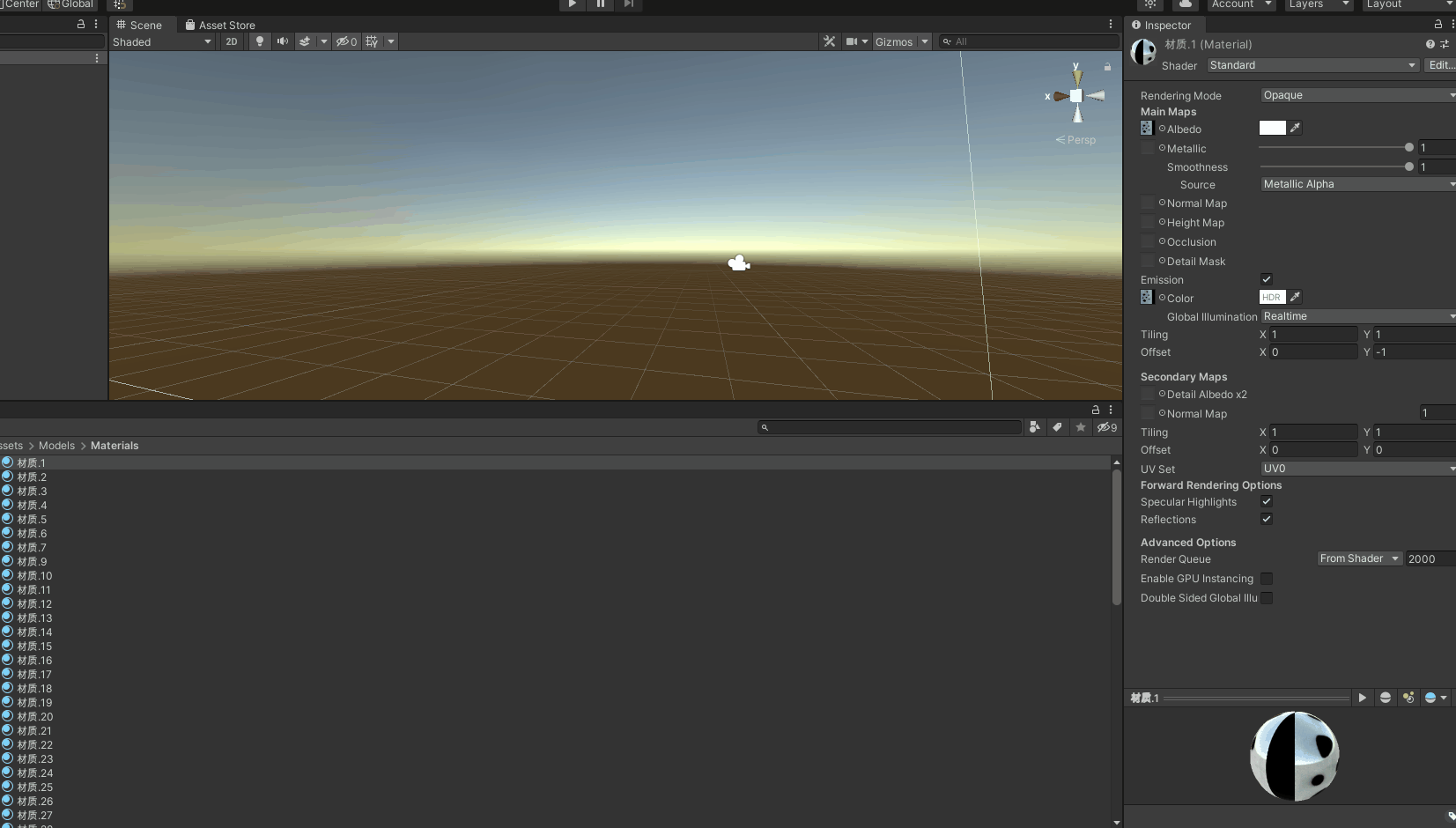
Task: Click the Project panel search field
Action: point(890,427)
